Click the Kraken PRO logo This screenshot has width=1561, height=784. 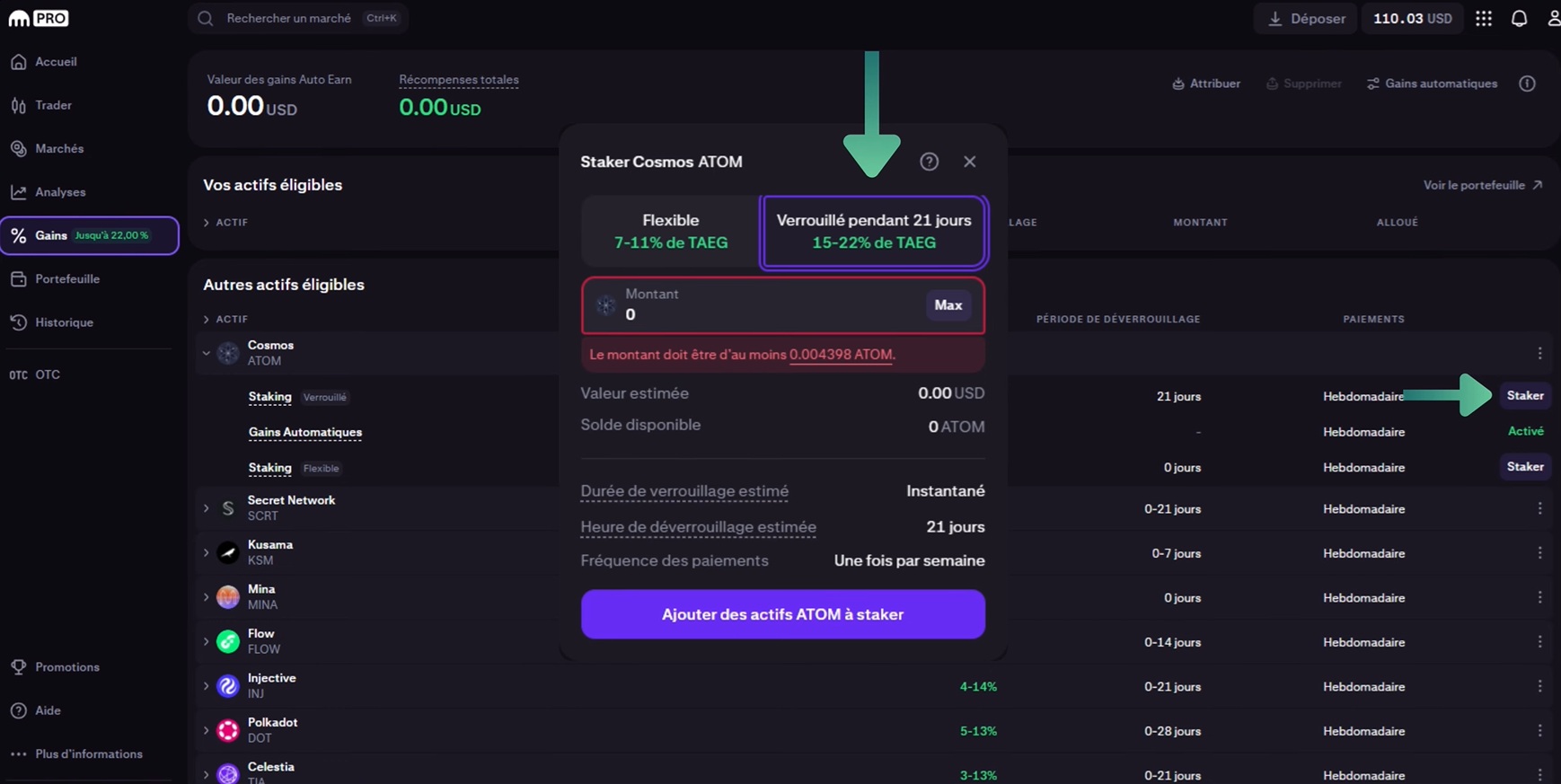[39, 18]
